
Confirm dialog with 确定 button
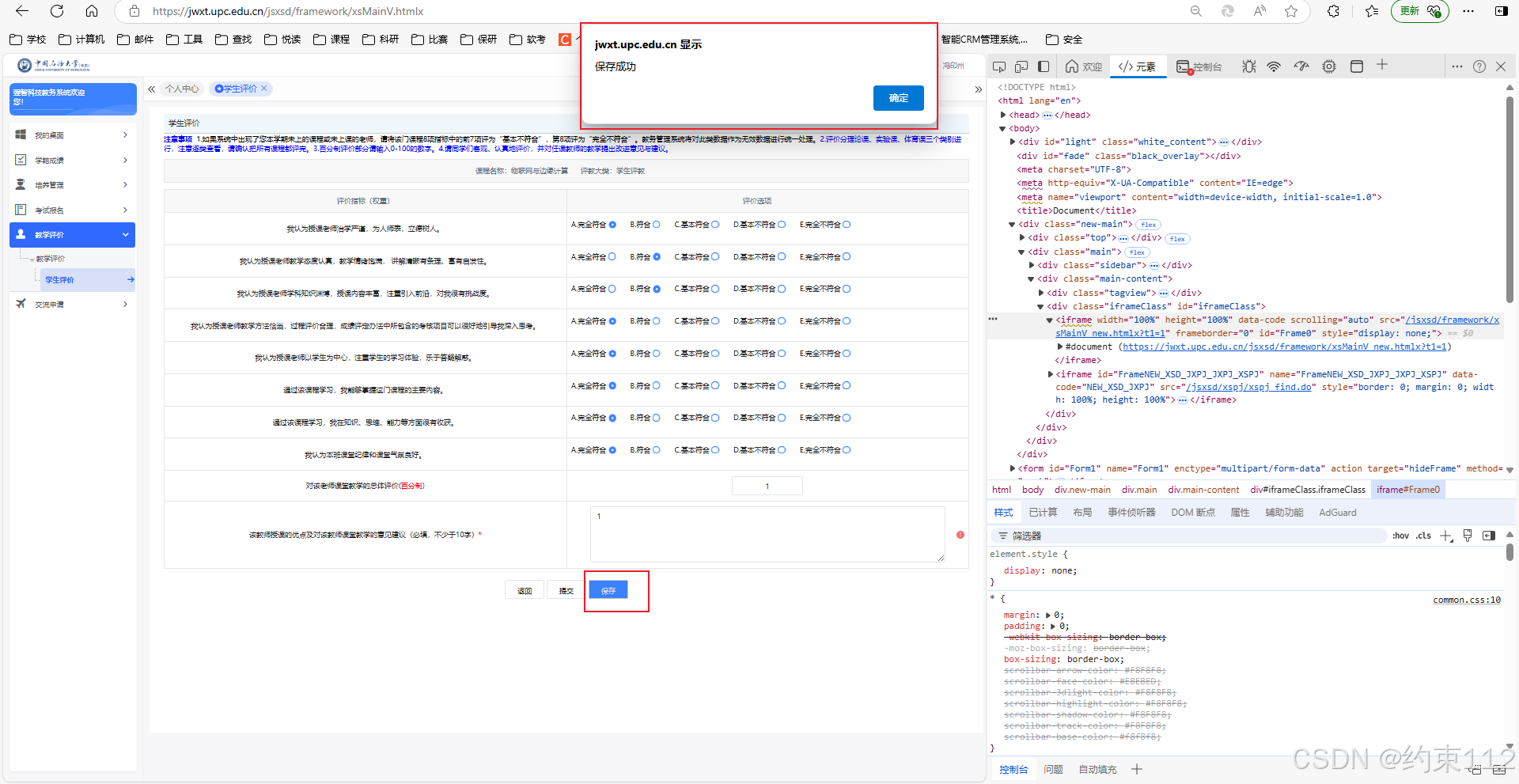[x=899, y=98]
